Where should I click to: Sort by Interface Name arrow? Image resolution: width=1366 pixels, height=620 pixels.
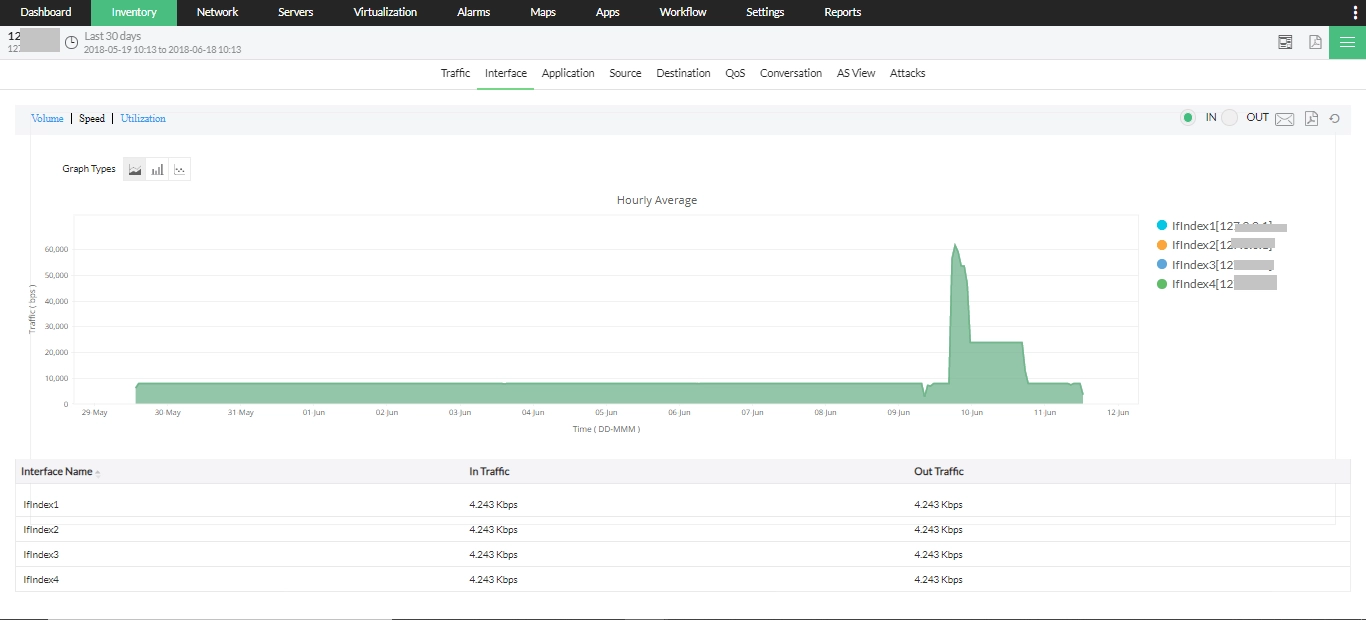[x=98, y=473]
